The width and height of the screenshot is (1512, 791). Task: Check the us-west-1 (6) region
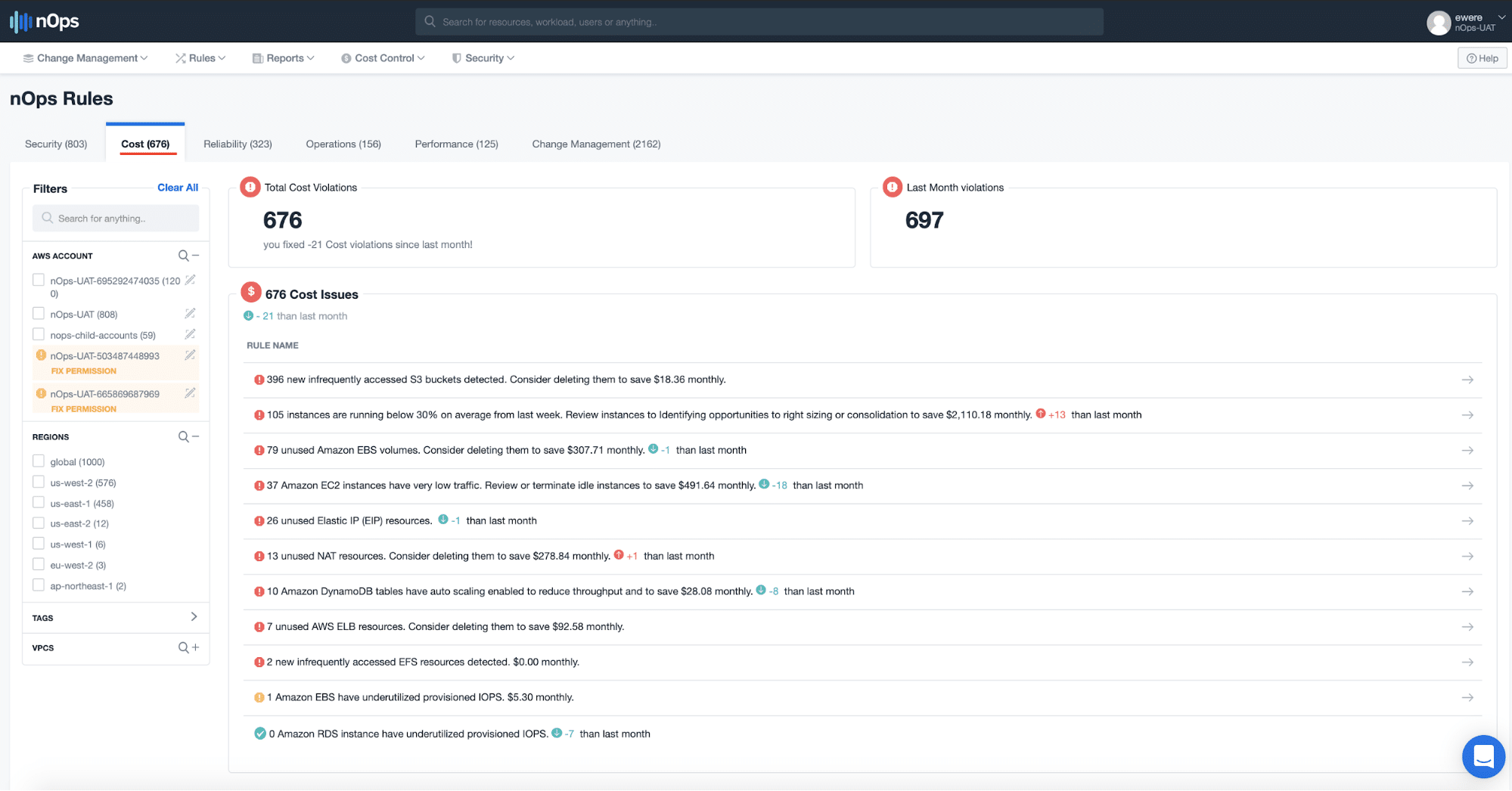click(39, 543)
